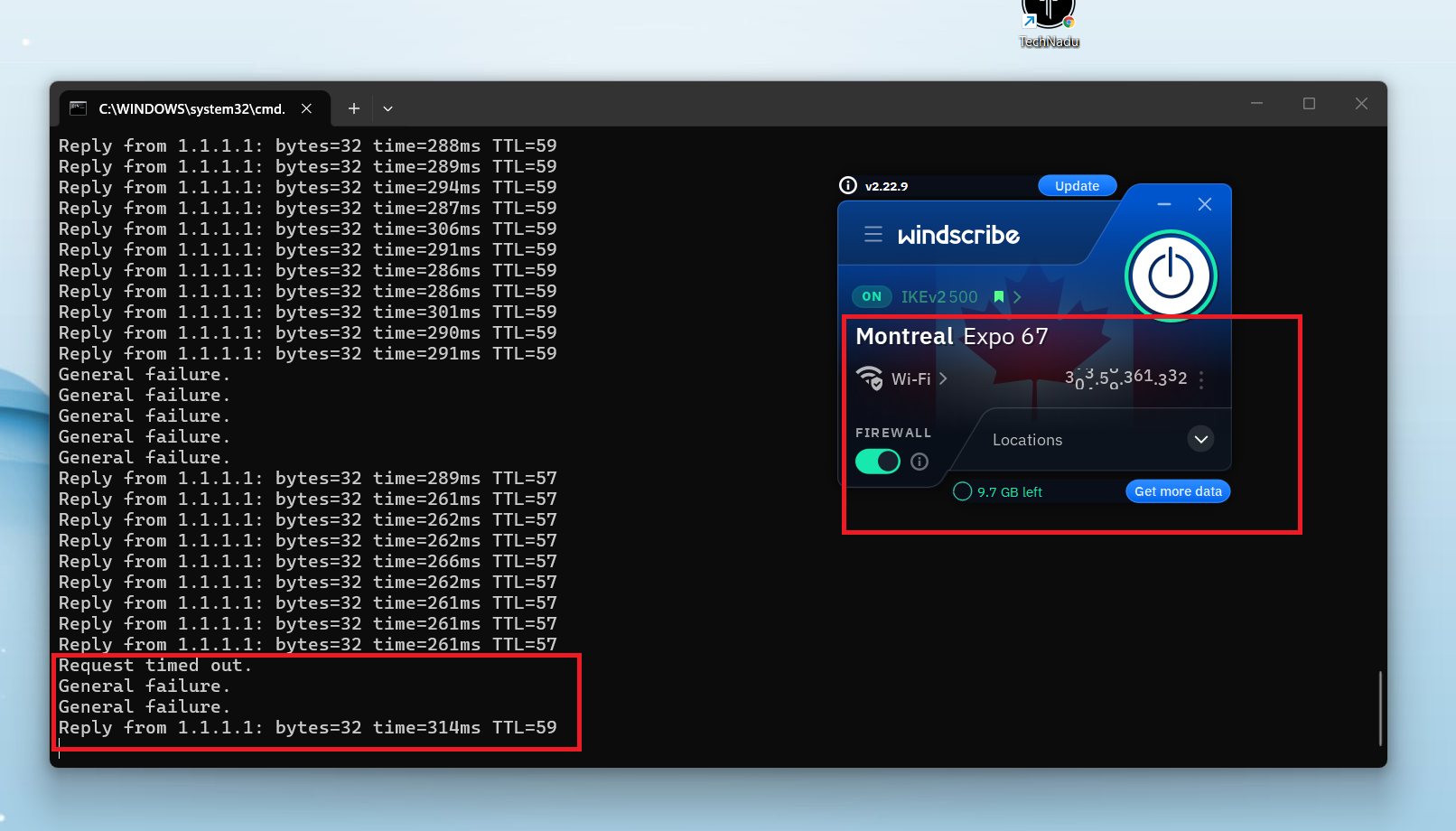Open Wi-Fi network options chevron
This screenshot has height=831, width=1456.
[x=943, y=378]
